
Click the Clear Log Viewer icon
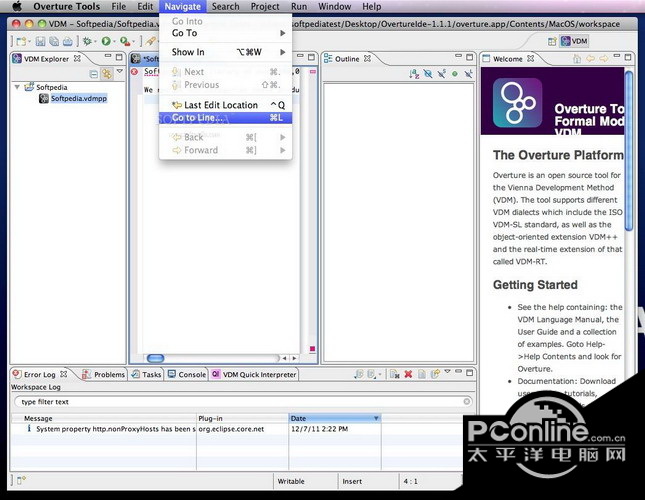click(x=394, y=374)
